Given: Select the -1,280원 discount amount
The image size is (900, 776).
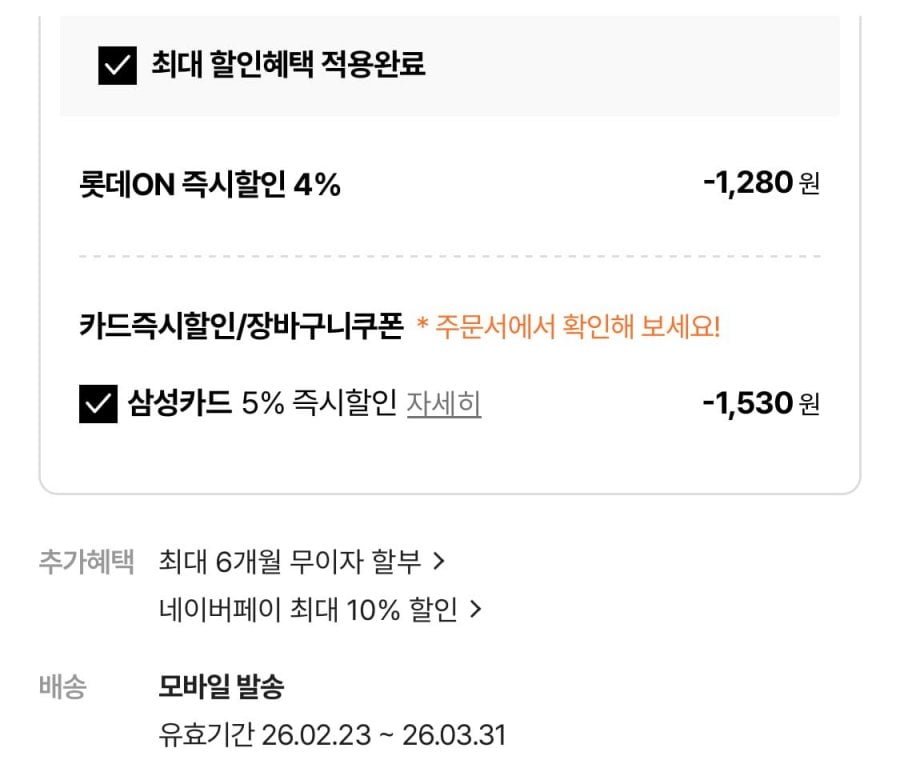Looking at the screenshot, I should point(760,183).
